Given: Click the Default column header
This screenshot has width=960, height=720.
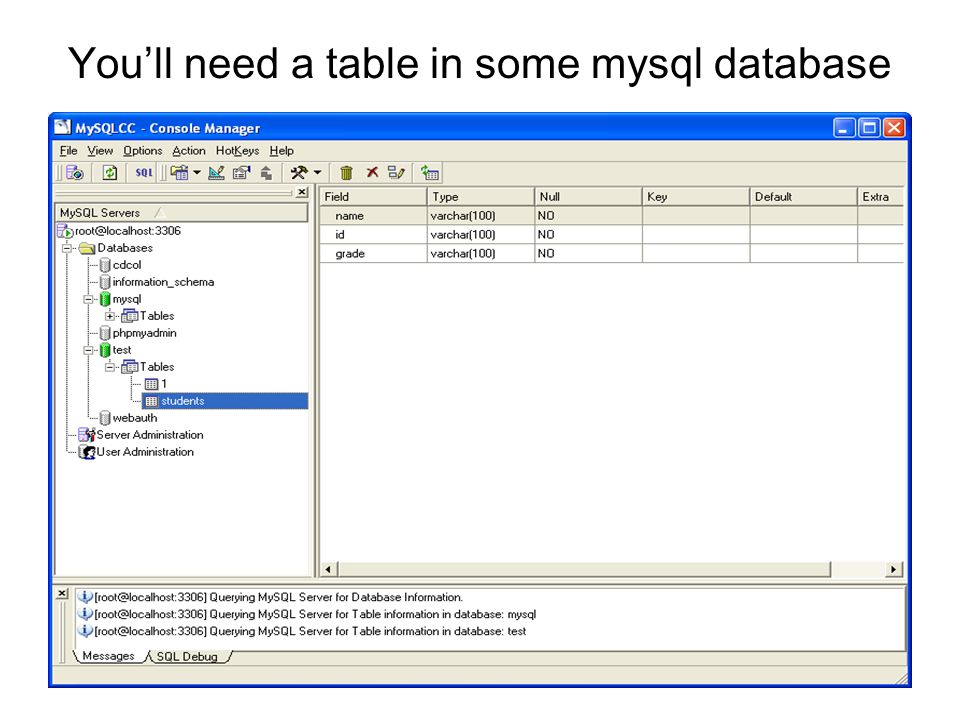Looking at the screenshot, I should point(803,197).
